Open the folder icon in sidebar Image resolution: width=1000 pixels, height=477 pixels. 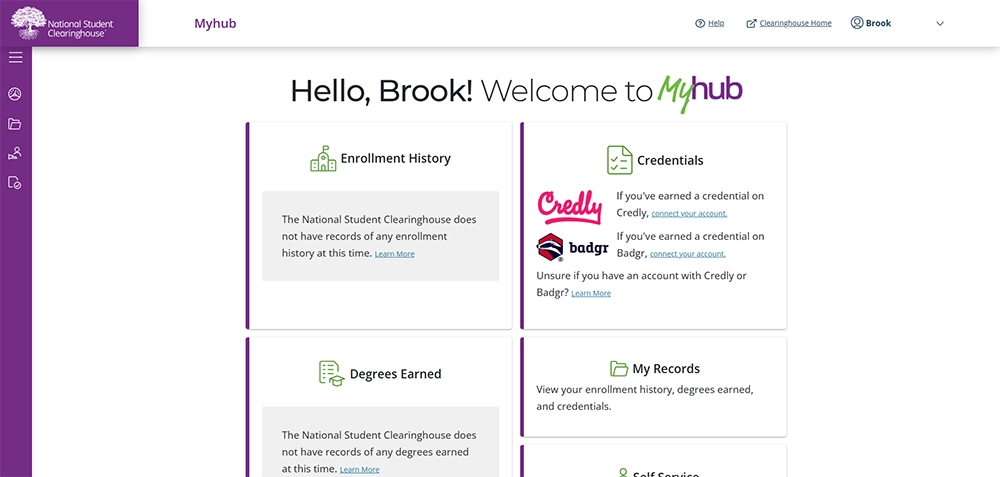click(x=15, y=124)
